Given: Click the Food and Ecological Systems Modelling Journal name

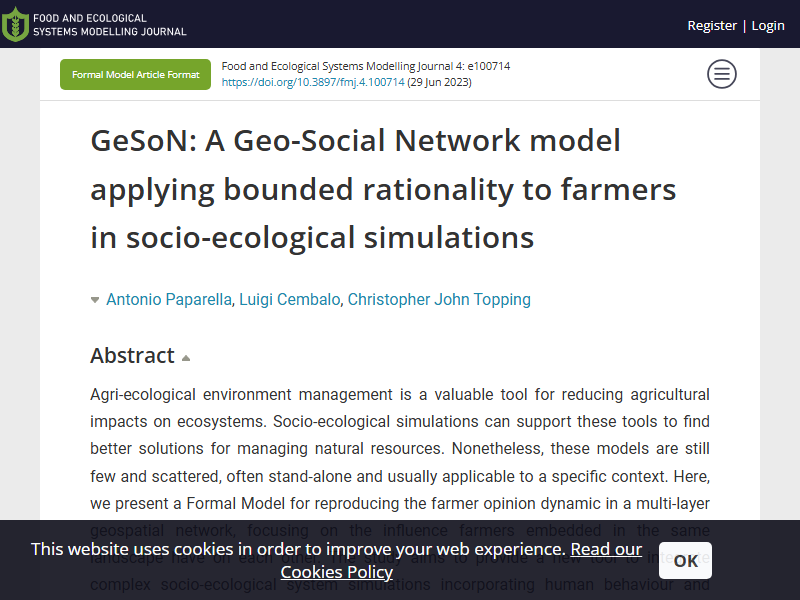Looking at the screenshot, I should [110, 24].
